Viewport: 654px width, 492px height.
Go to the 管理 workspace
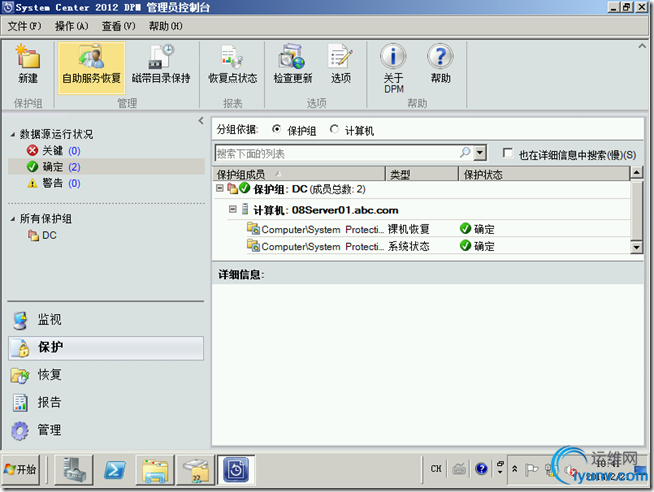106,430
